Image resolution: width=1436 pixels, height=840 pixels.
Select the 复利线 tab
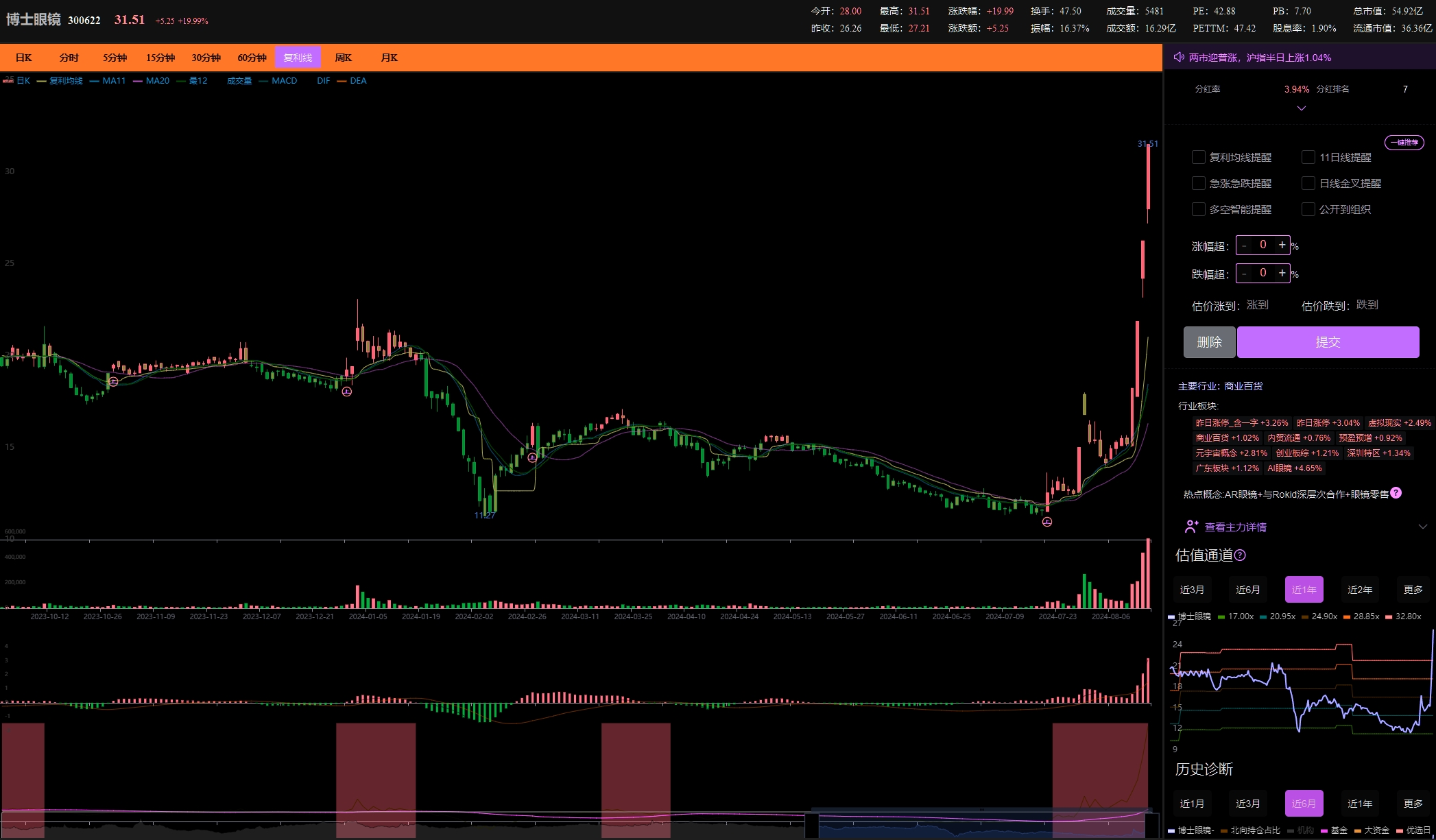(x=298, y=58)
